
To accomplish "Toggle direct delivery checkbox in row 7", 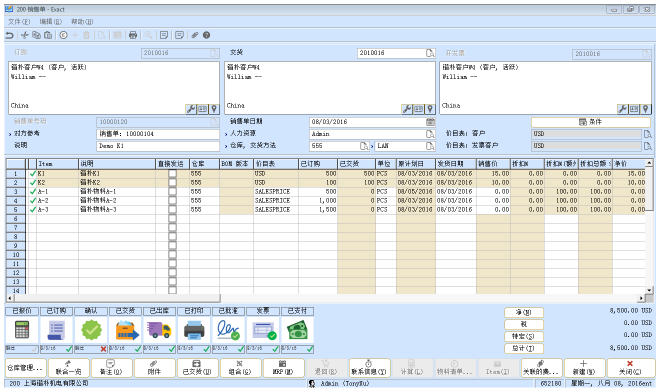I will (172, 227).
